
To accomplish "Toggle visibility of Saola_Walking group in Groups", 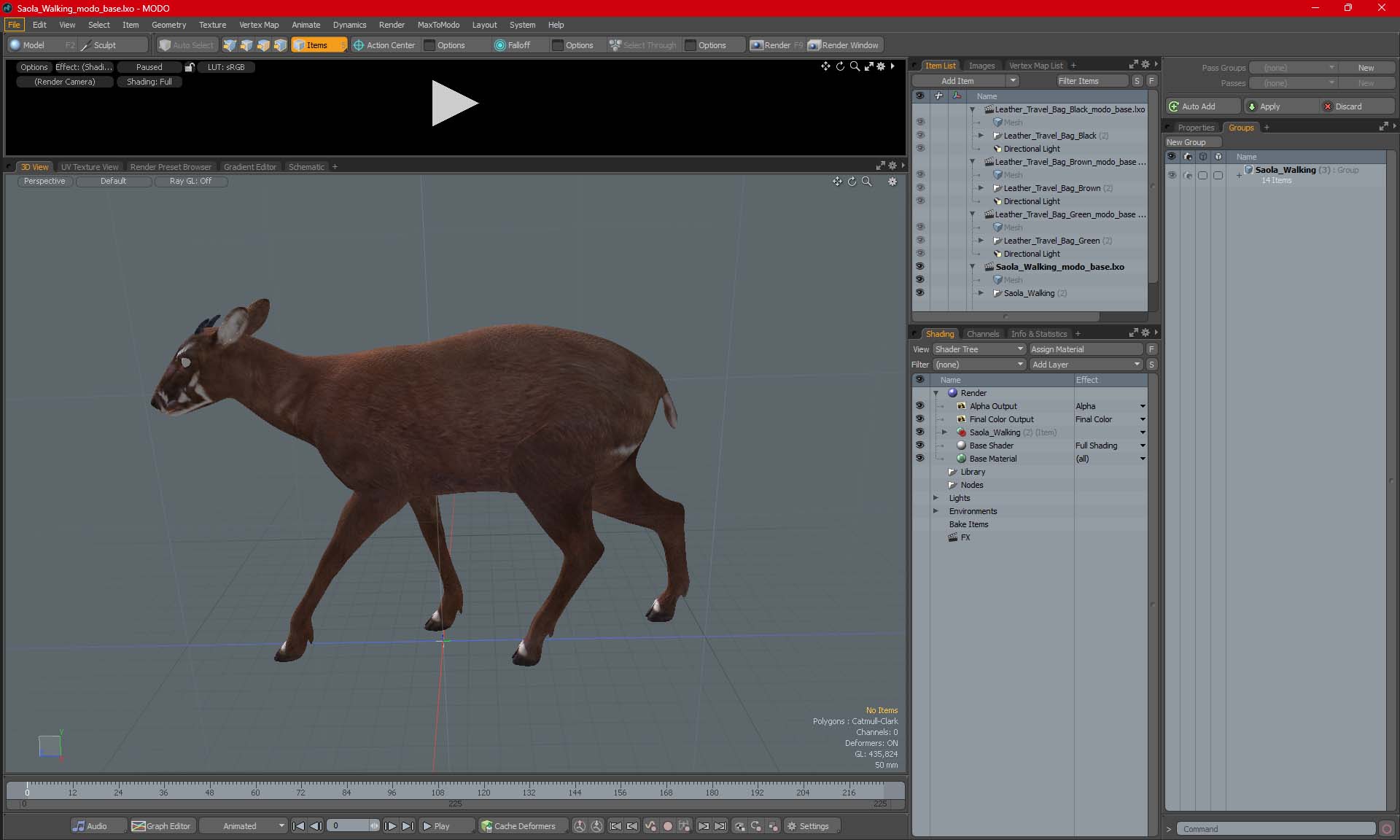I will click(x=1172, y=175).
